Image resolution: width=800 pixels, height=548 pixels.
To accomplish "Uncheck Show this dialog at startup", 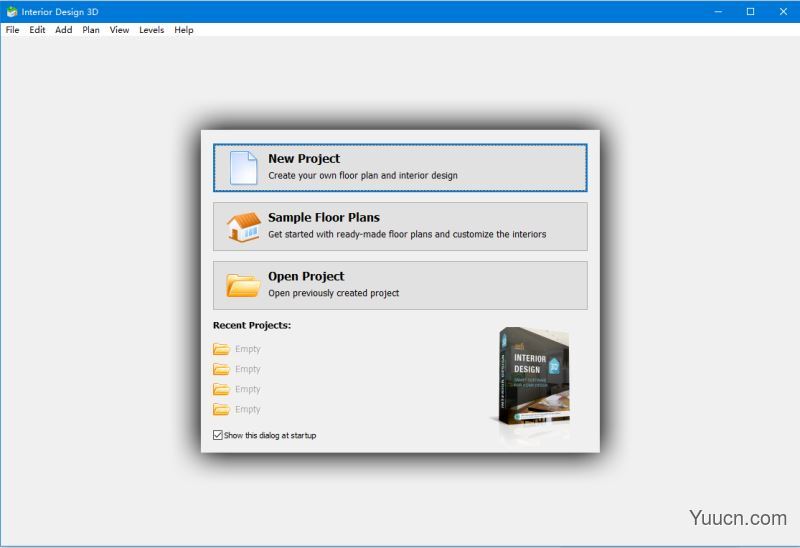I will [x=218, y=435].
